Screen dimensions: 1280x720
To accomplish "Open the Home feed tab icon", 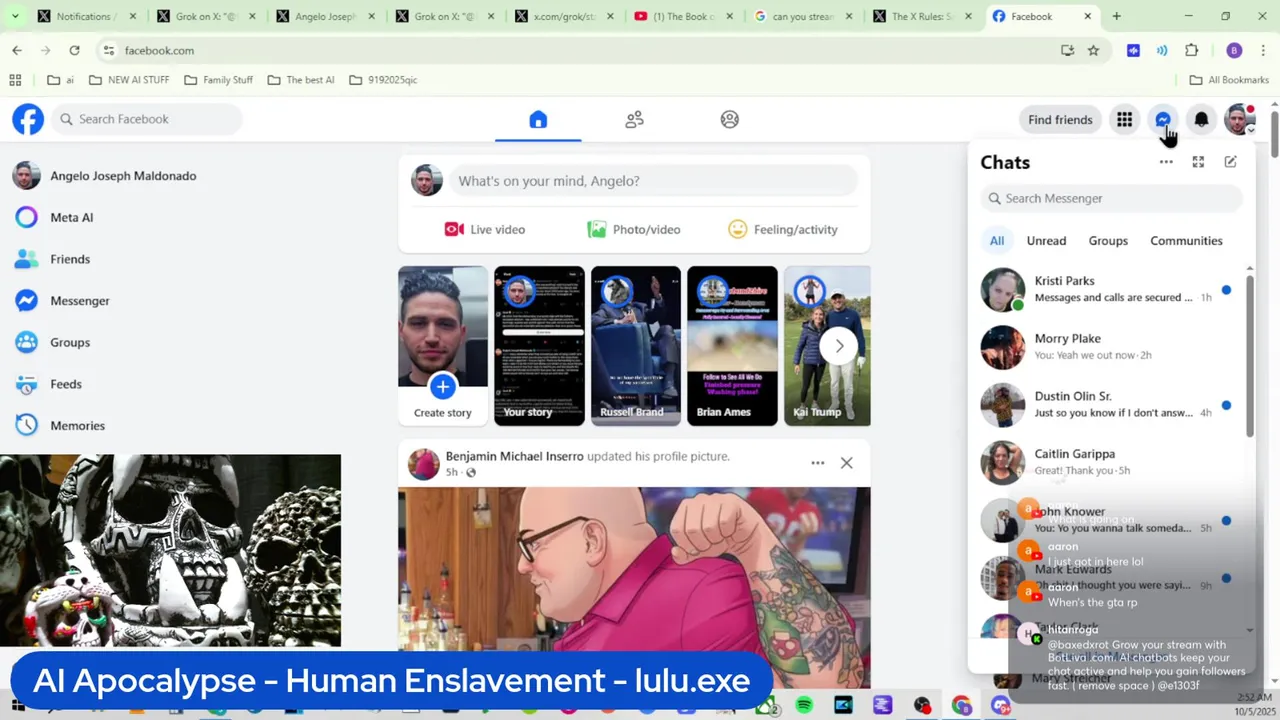I will point(538,120).
